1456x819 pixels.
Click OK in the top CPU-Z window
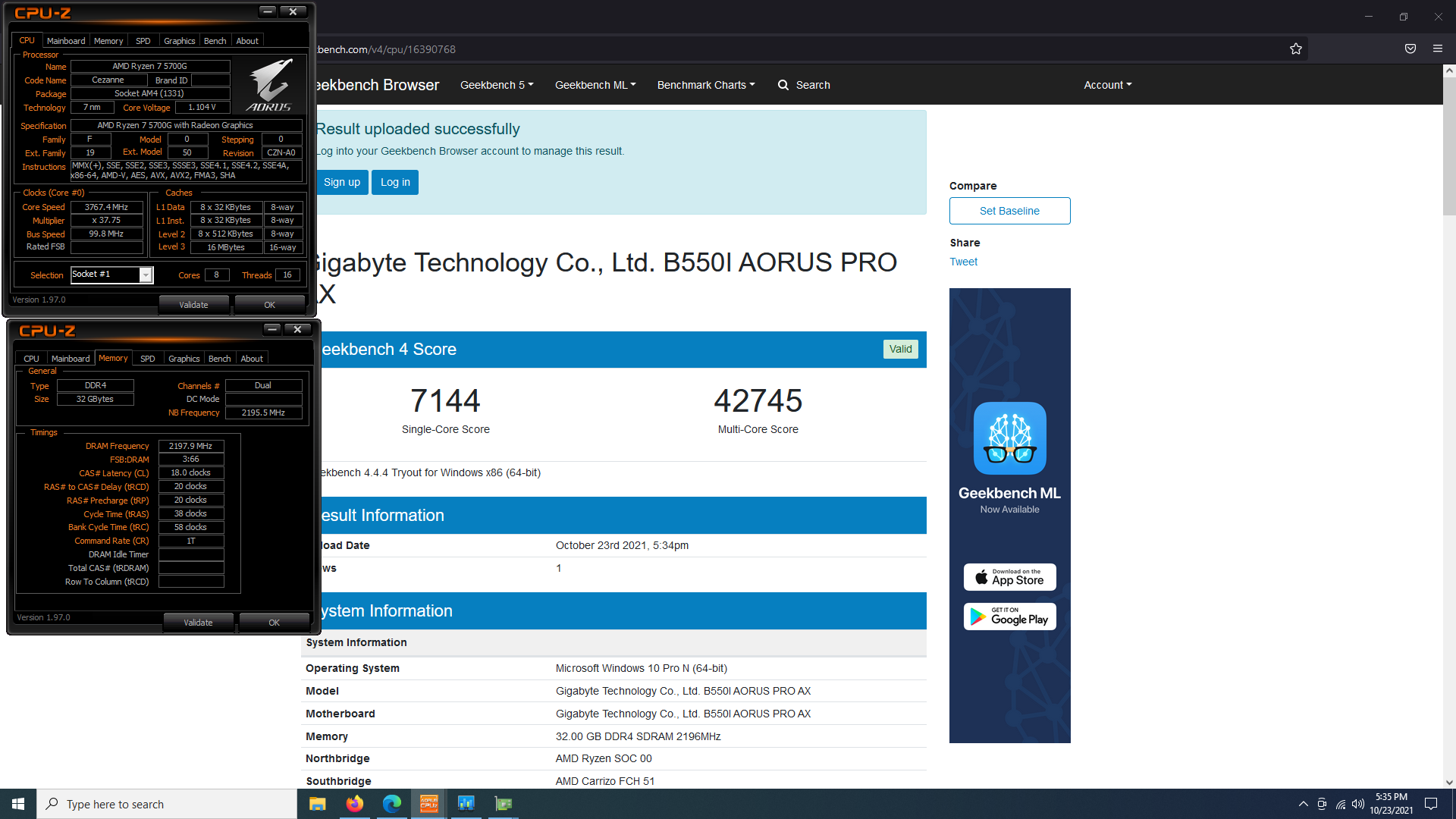point(270,305)
